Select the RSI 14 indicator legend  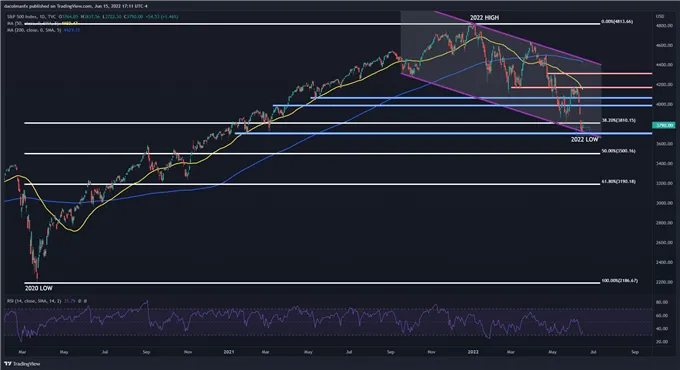pyautogui.click(x=46, y=301)
